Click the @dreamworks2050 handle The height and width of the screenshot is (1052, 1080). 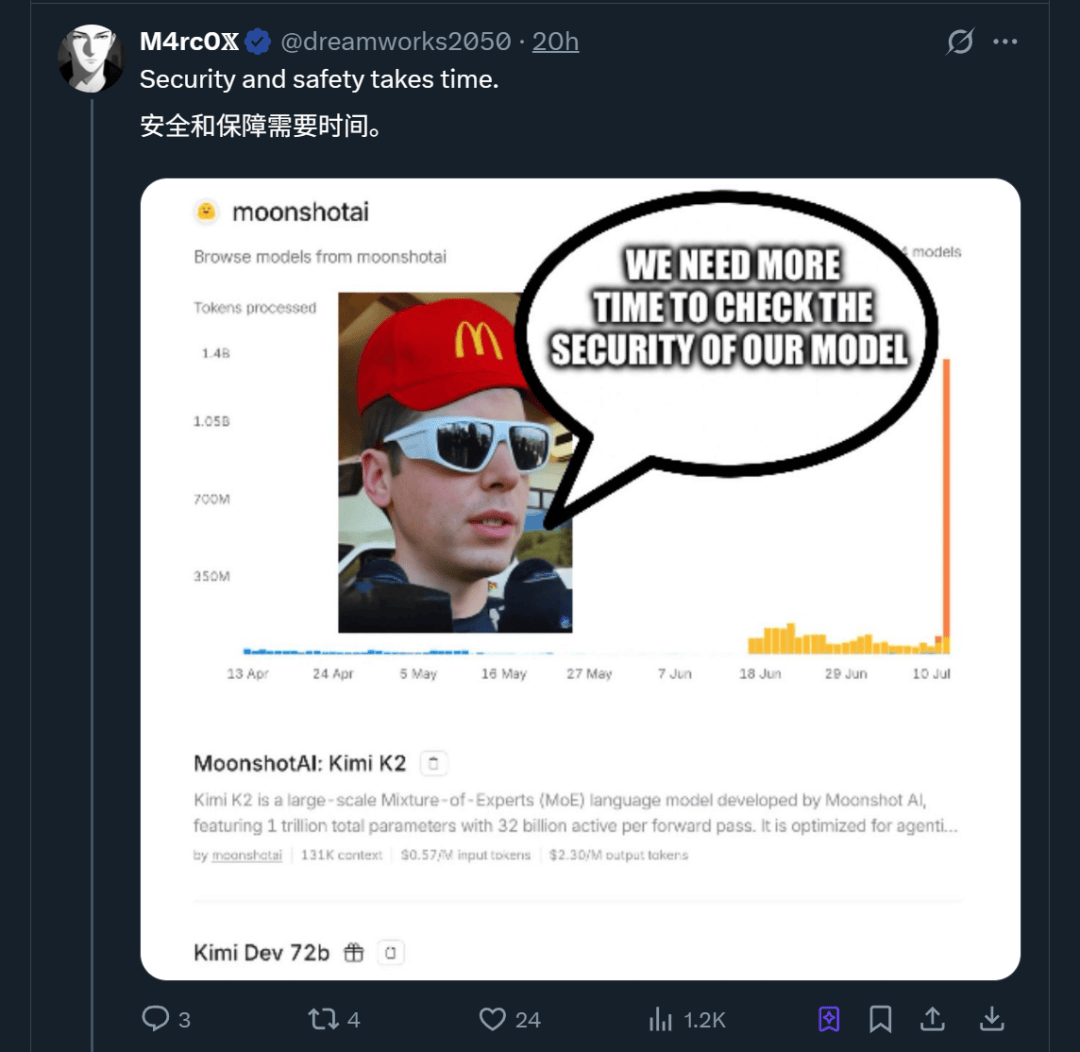[394, 42]
